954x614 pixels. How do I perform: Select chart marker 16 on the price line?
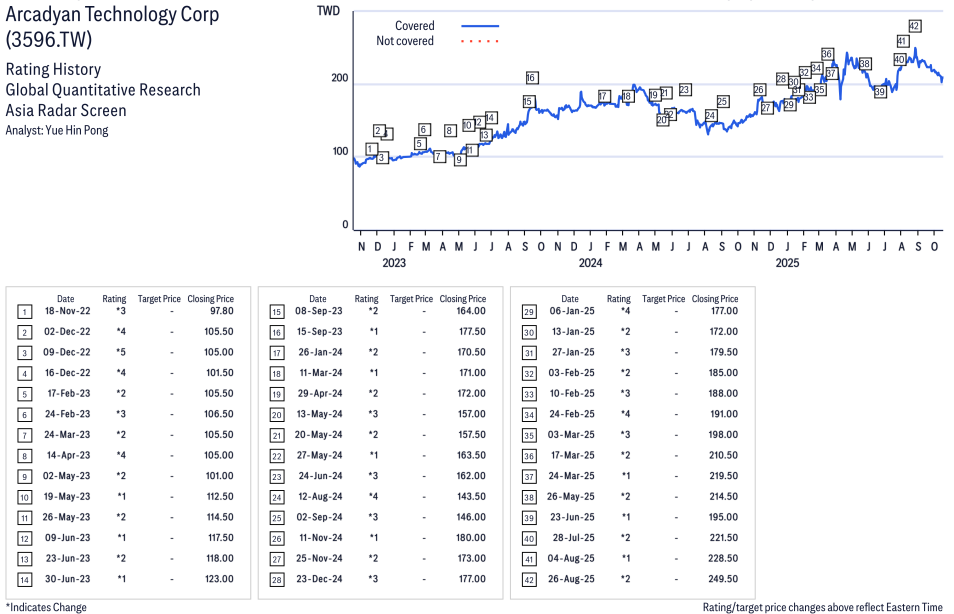(x=531, y=78)
